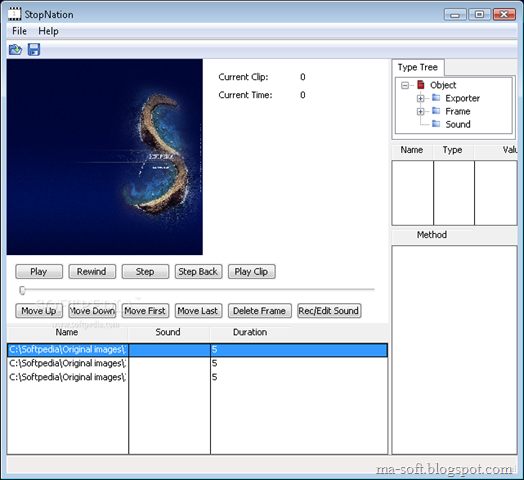This screenshot has width=524, height=480.
Task: Open the Help menu
Action: click(48, 31)
